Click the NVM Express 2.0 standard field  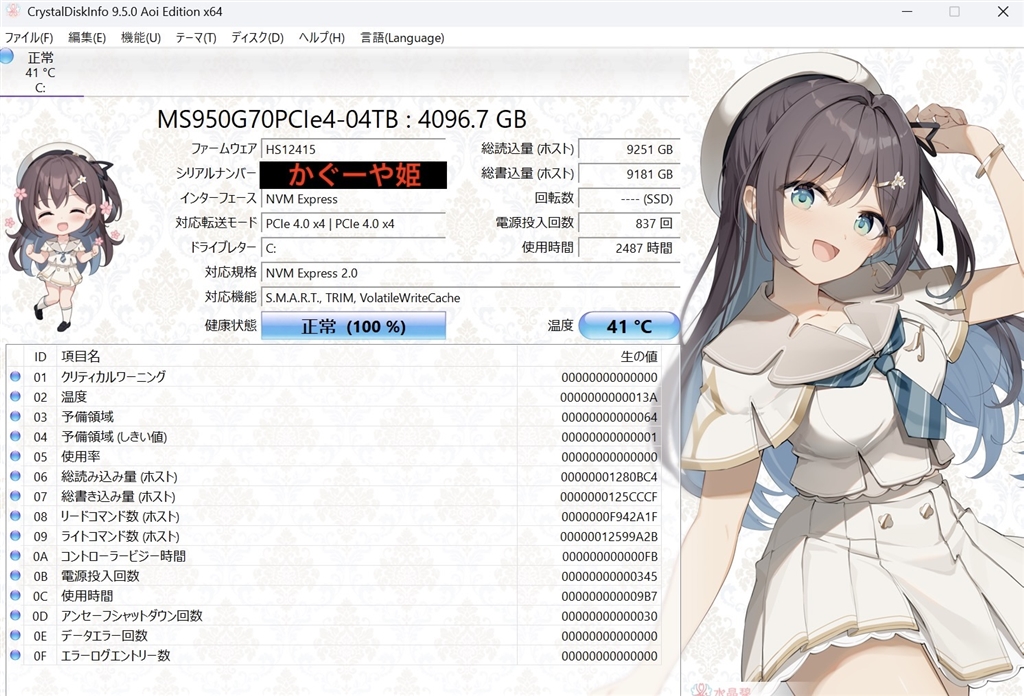[x=470, y=273]
